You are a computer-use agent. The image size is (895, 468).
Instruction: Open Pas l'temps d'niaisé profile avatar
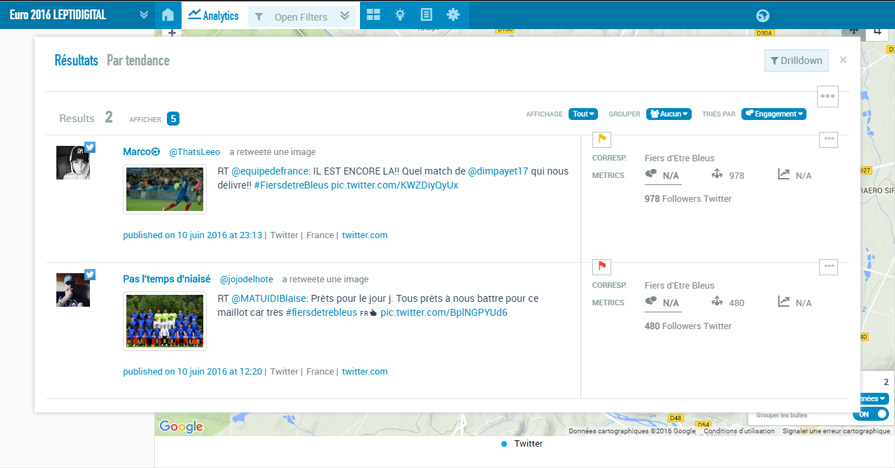[x=72, y=290]
